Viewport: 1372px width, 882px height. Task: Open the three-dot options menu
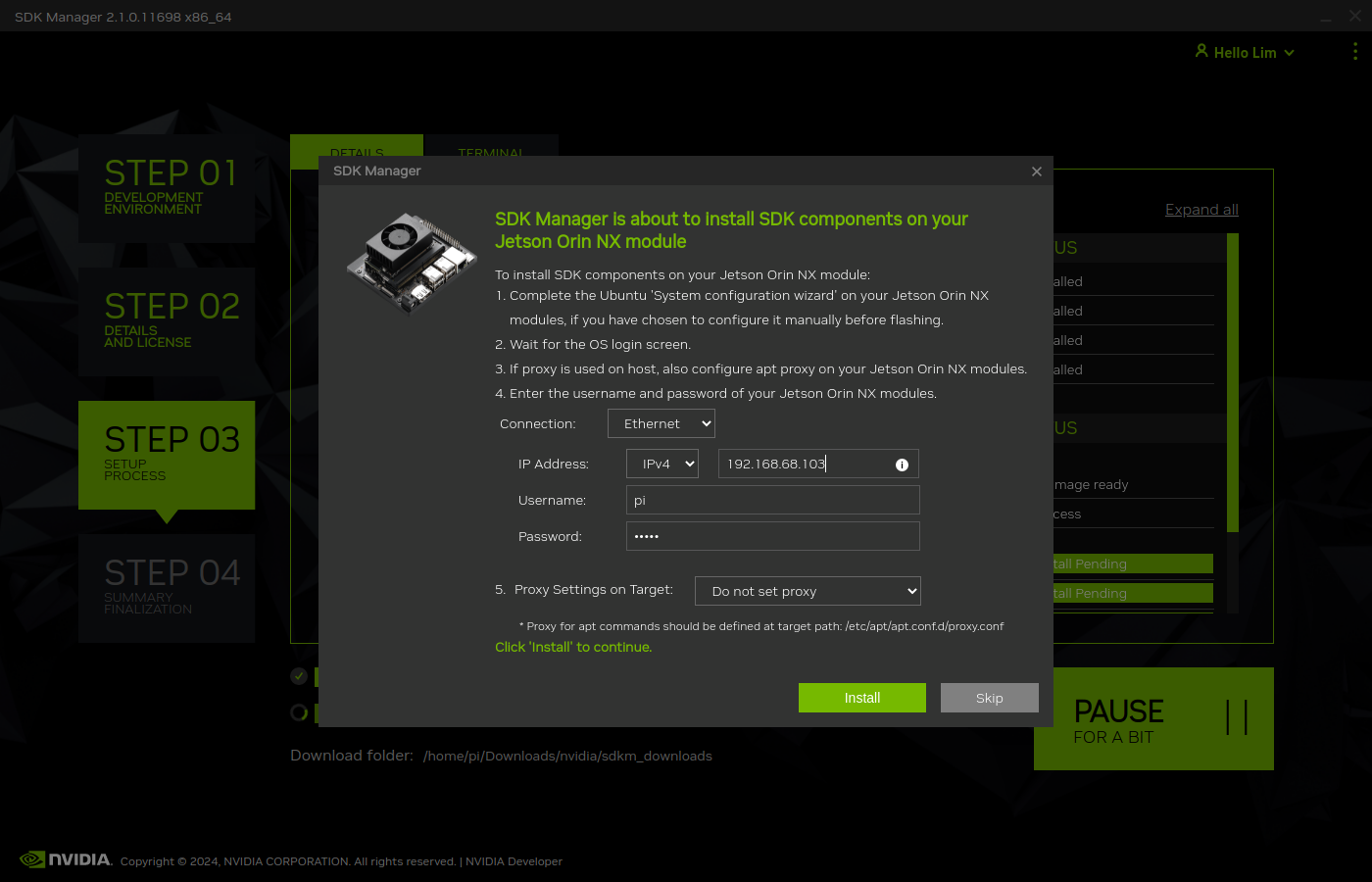(1355, 51)
